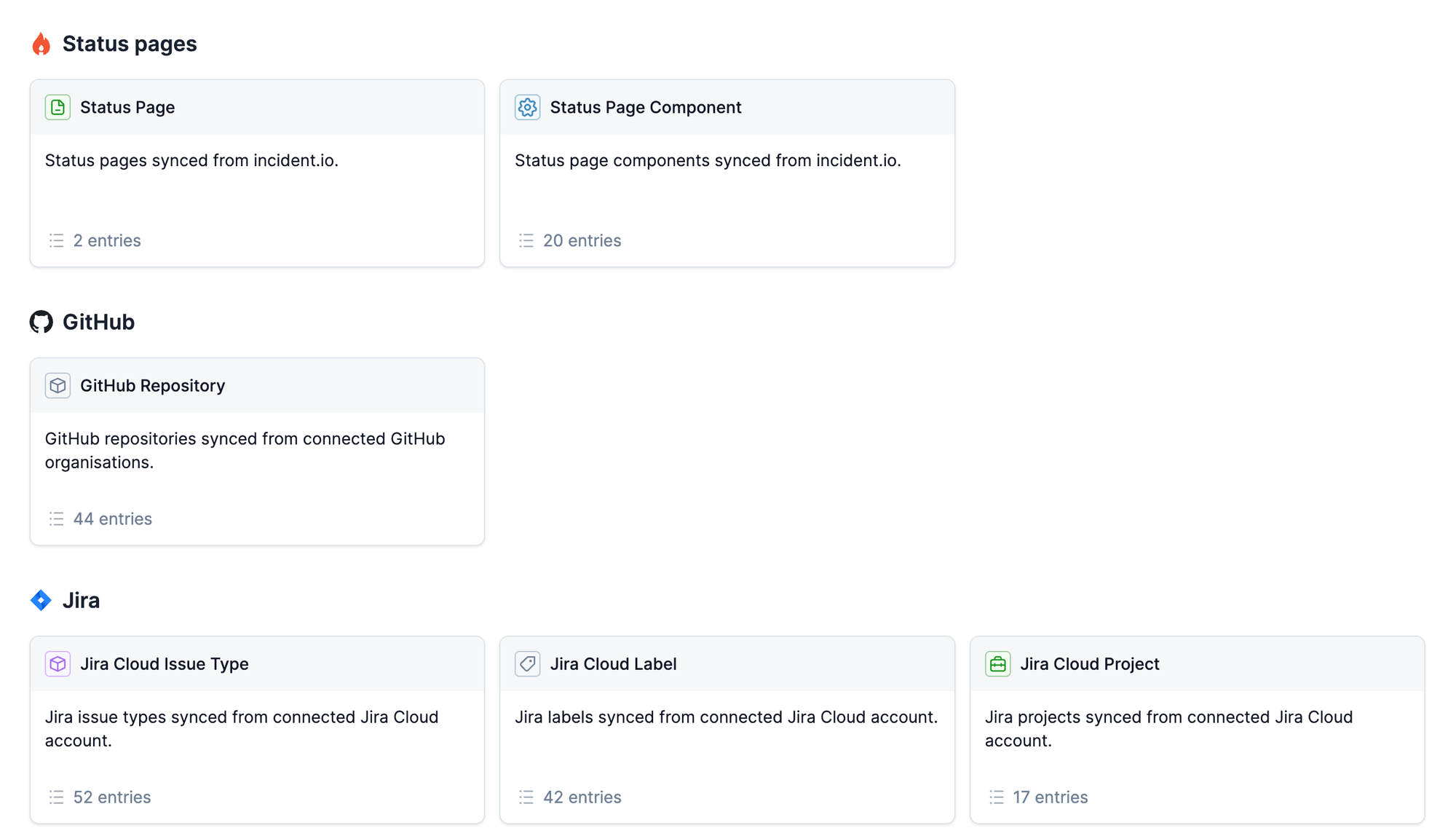
Task: Click the tag icon on Jira Cloud Label
Action: (527, 663)
